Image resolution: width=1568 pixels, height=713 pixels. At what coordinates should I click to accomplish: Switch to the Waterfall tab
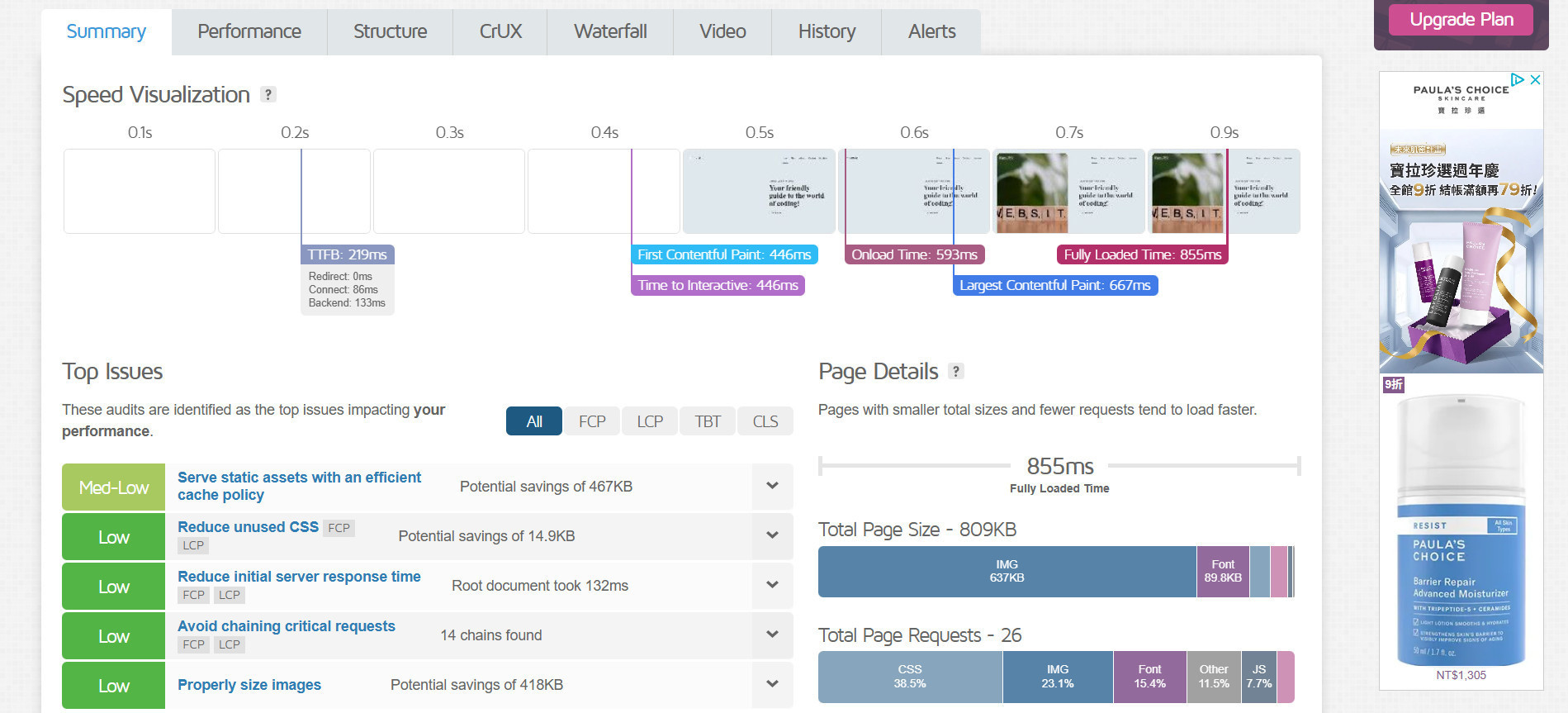tap(610, 31)
